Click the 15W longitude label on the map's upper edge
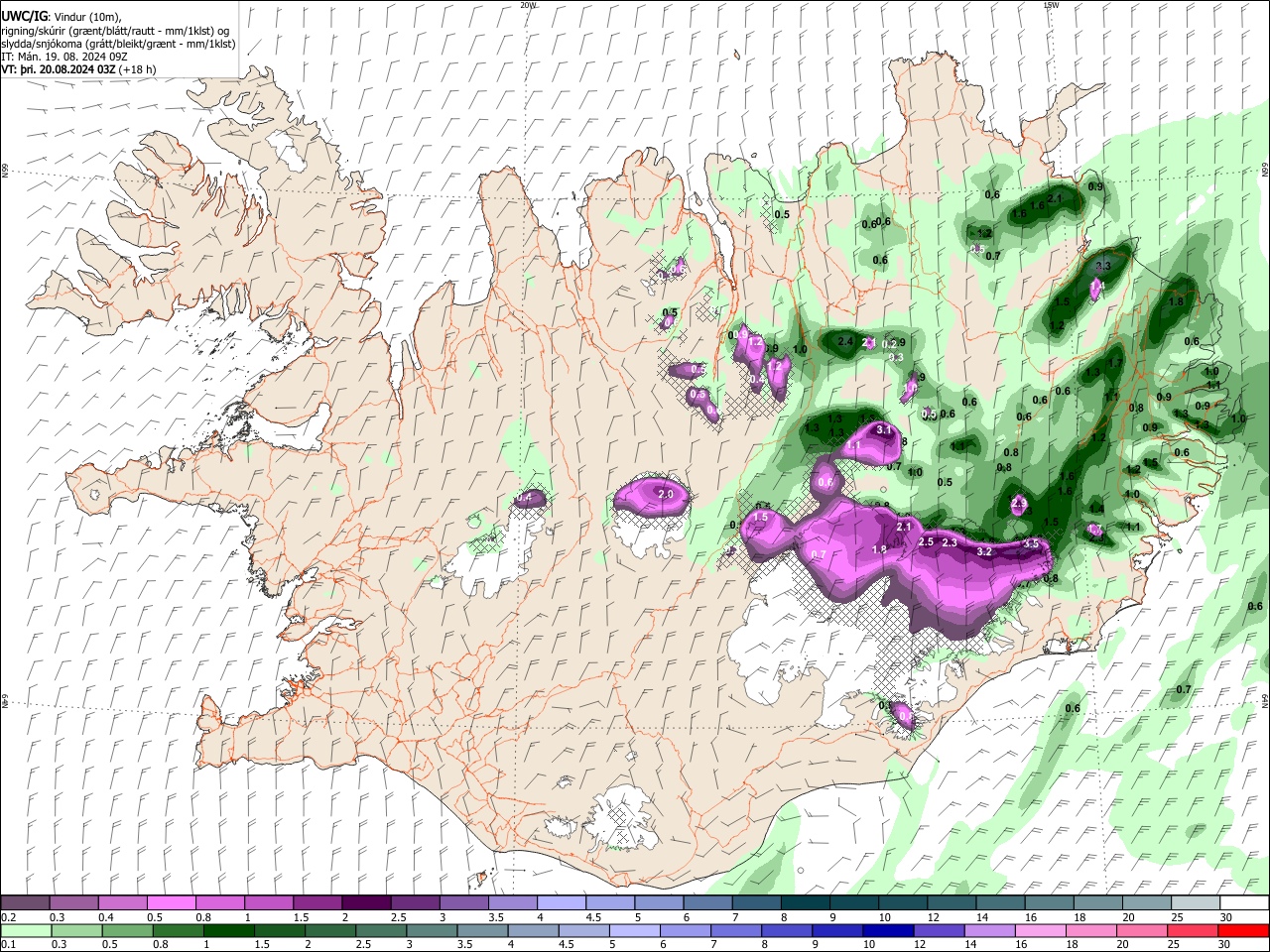 pos(1051,5)
